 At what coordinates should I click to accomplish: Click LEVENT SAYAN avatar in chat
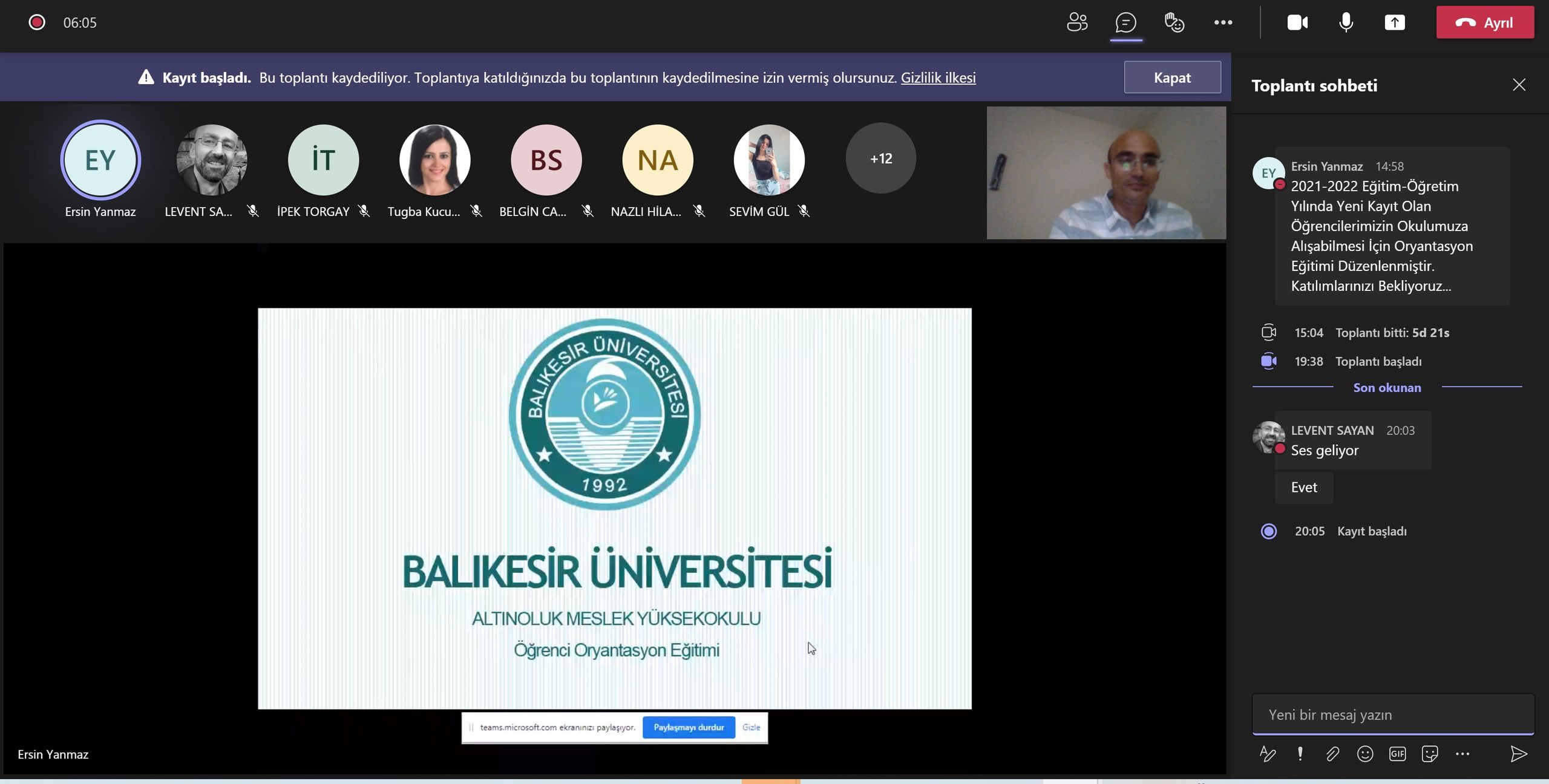[1268, 437]
